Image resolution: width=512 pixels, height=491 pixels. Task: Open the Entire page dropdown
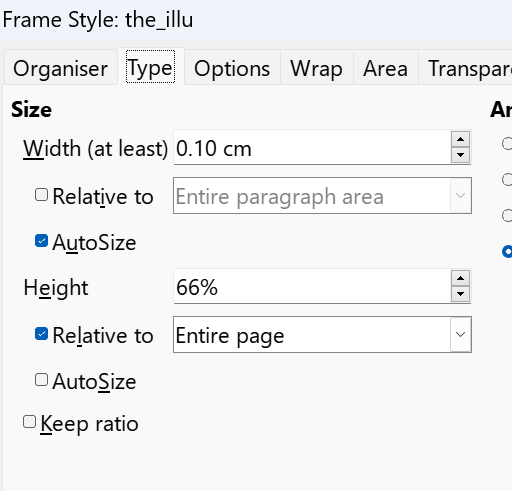(x=322, y=335)
